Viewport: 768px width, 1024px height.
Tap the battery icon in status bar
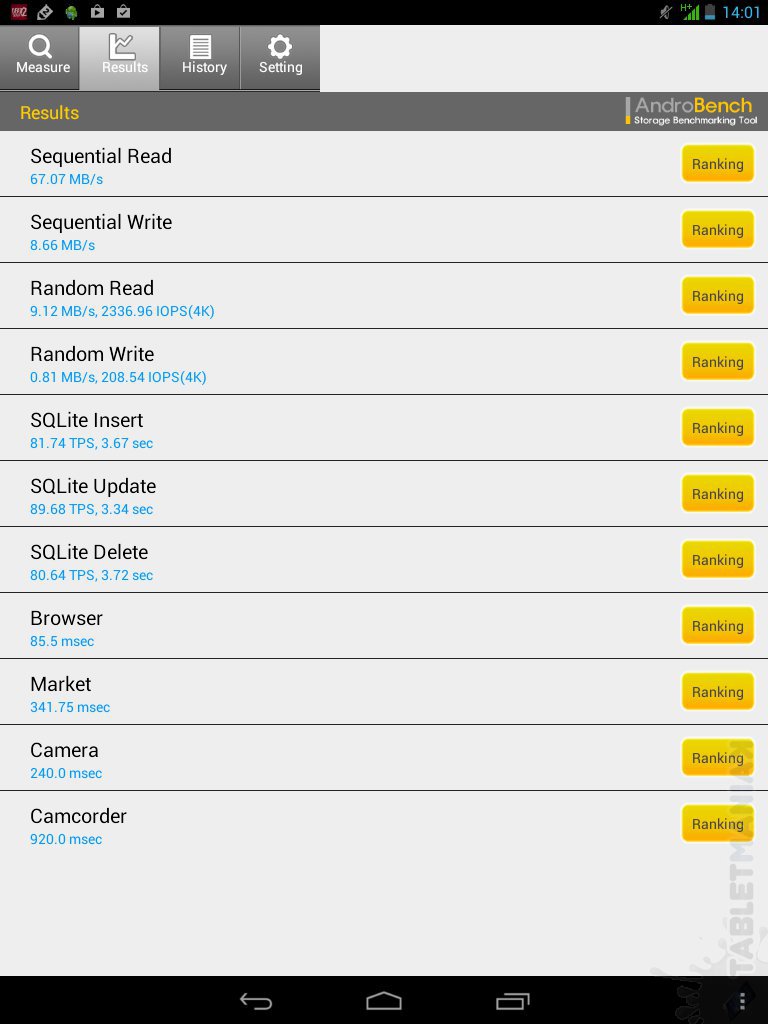pyautogui.click(x=710, y=12)
